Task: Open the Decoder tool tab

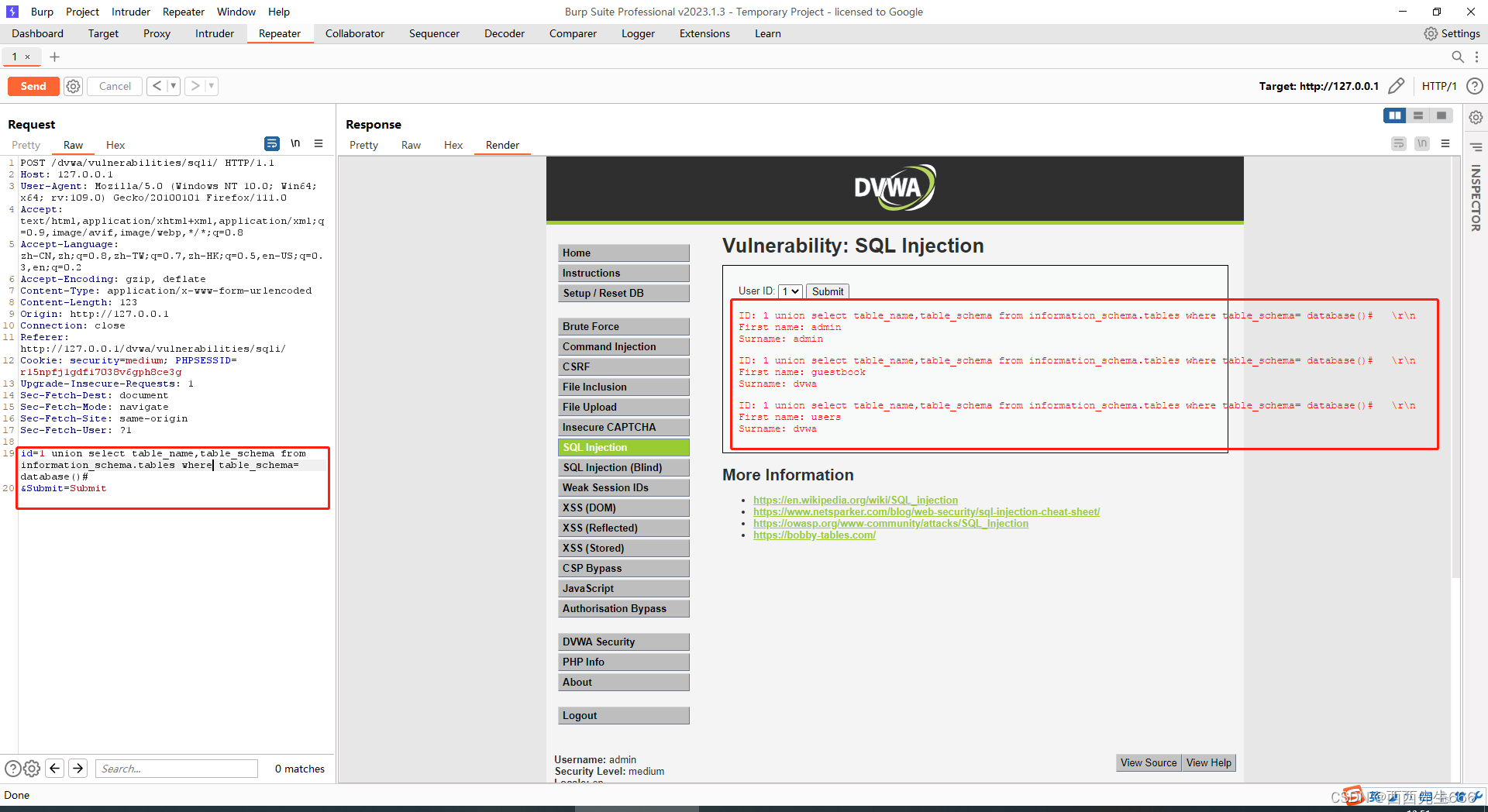Action: click(505, 33)
